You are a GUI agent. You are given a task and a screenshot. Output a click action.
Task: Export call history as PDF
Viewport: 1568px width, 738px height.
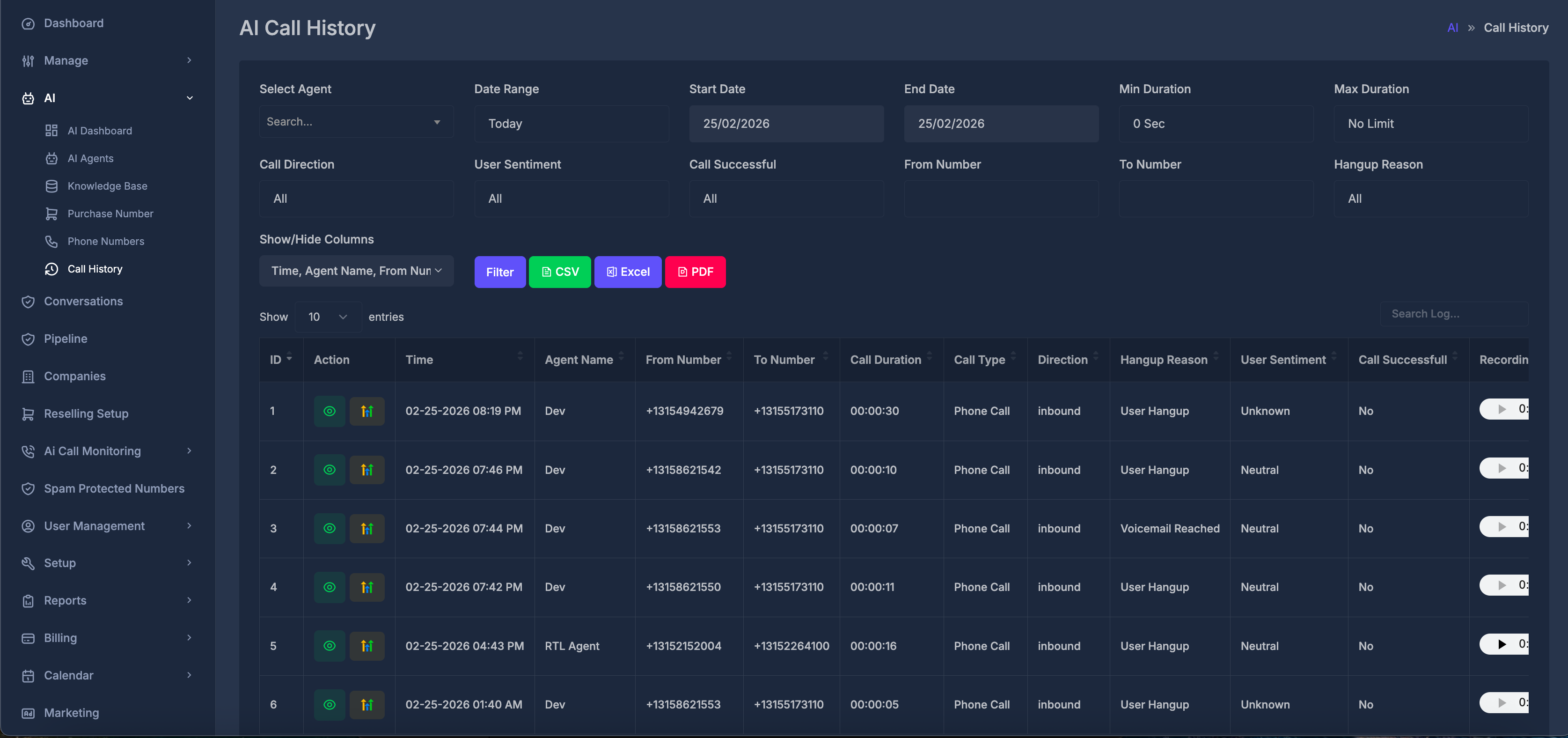(x=695, y=272)
